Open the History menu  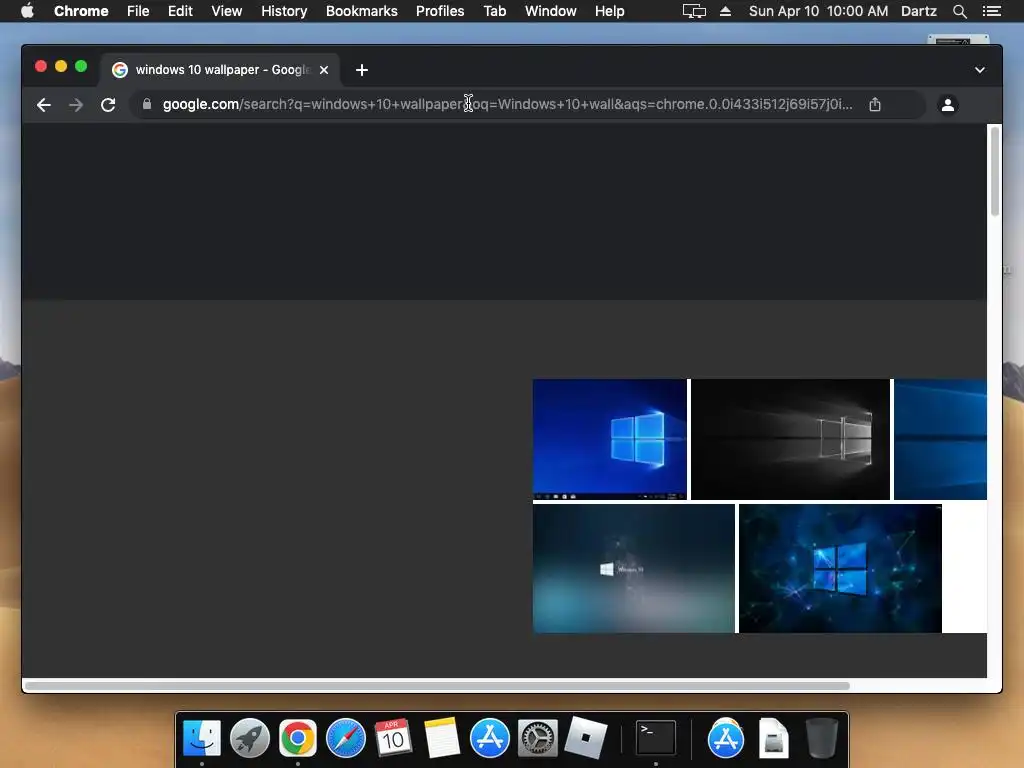[x=284, y=11]
